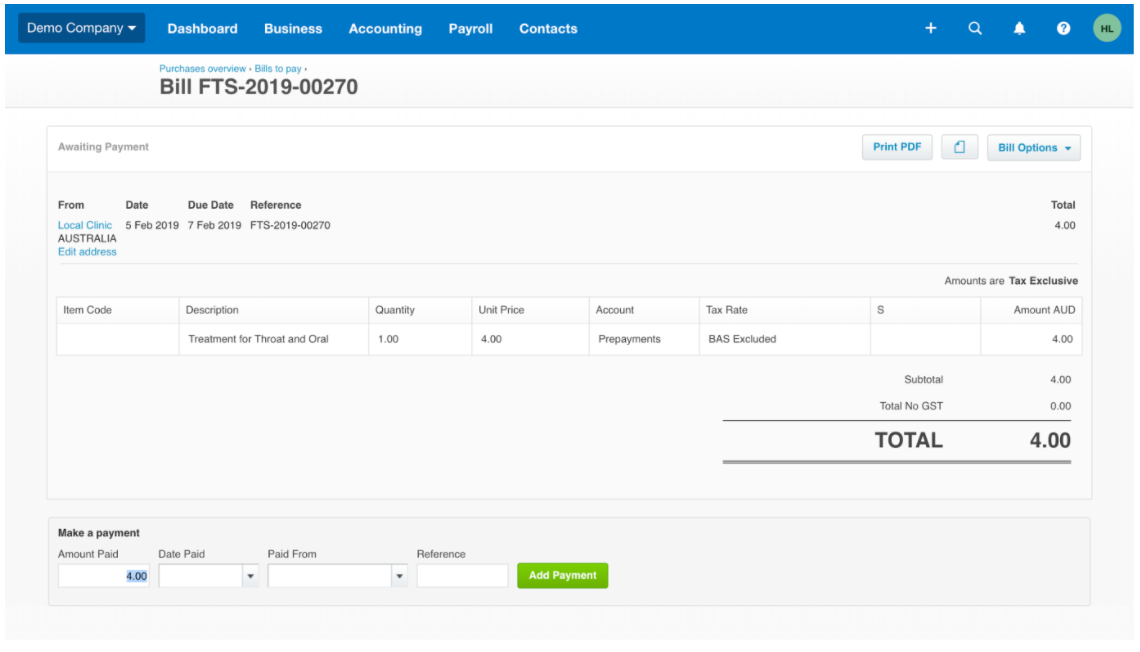Select the Payroll menu
1140x652 pixels.
coord(470,29)
